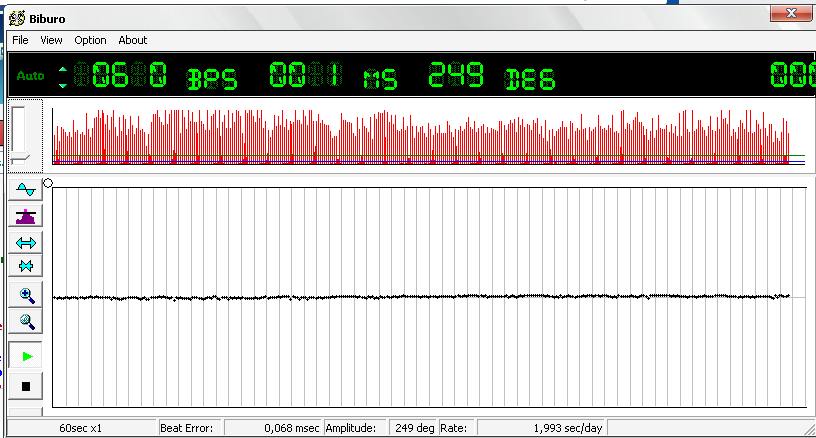Open the About menu
Image resolution: width=816 pixels, height=438 pixels.
(132, 40)
